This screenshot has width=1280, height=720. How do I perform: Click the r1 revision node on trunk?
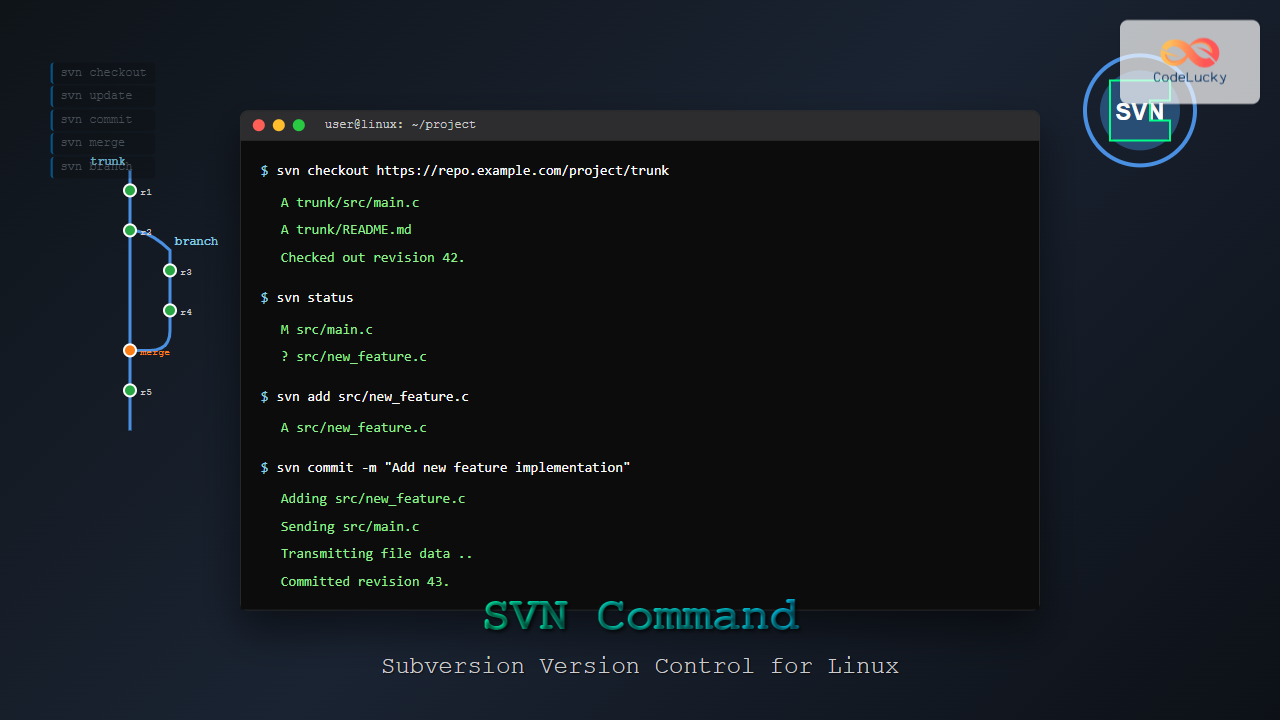(130, 191)
